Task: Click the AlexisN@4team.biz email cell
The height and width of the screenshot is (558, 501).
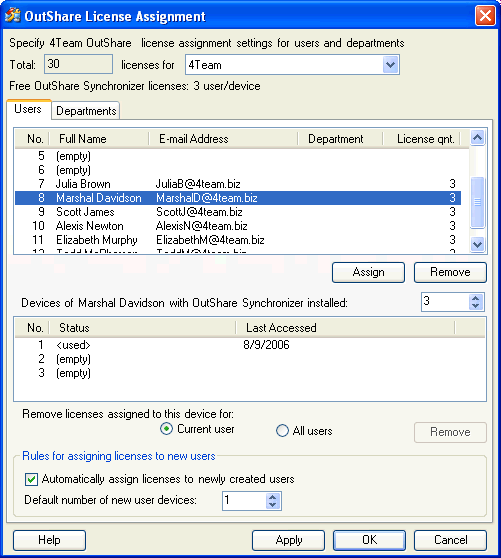Action: [x=201, y=226]
